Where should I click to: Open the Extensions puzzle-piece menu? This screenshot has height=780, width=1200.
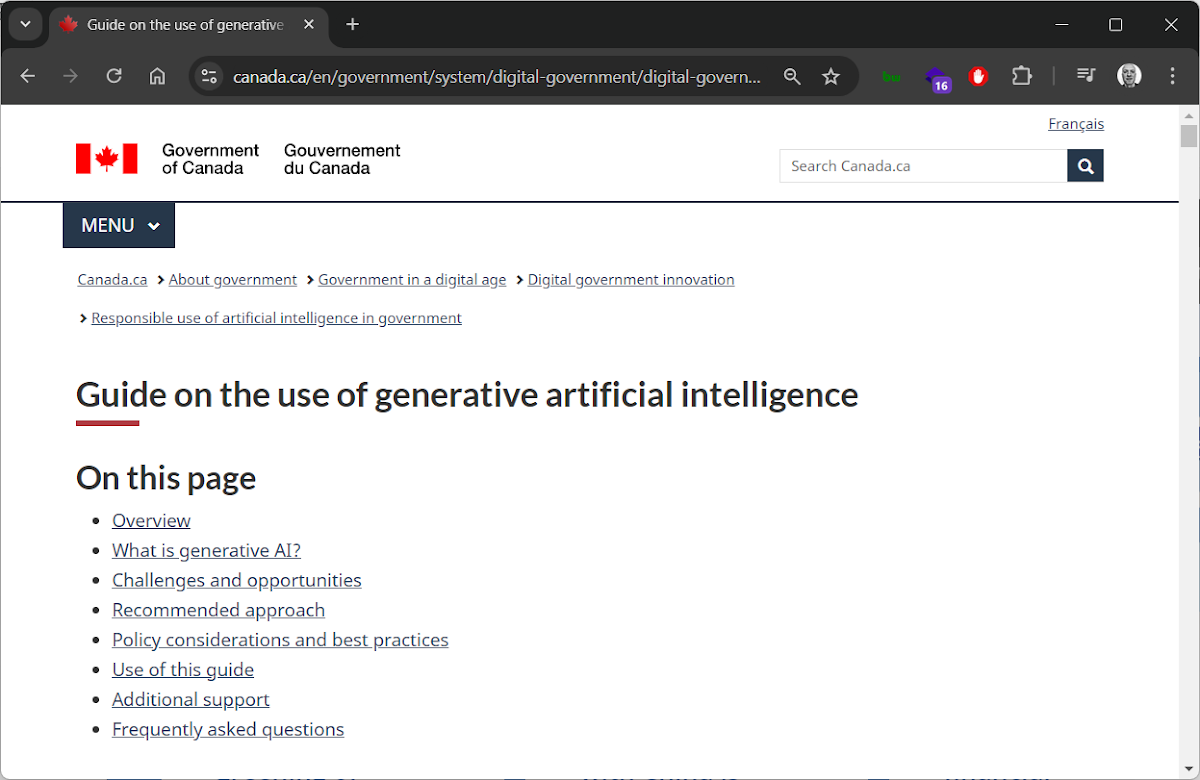tap(1021, 76)
